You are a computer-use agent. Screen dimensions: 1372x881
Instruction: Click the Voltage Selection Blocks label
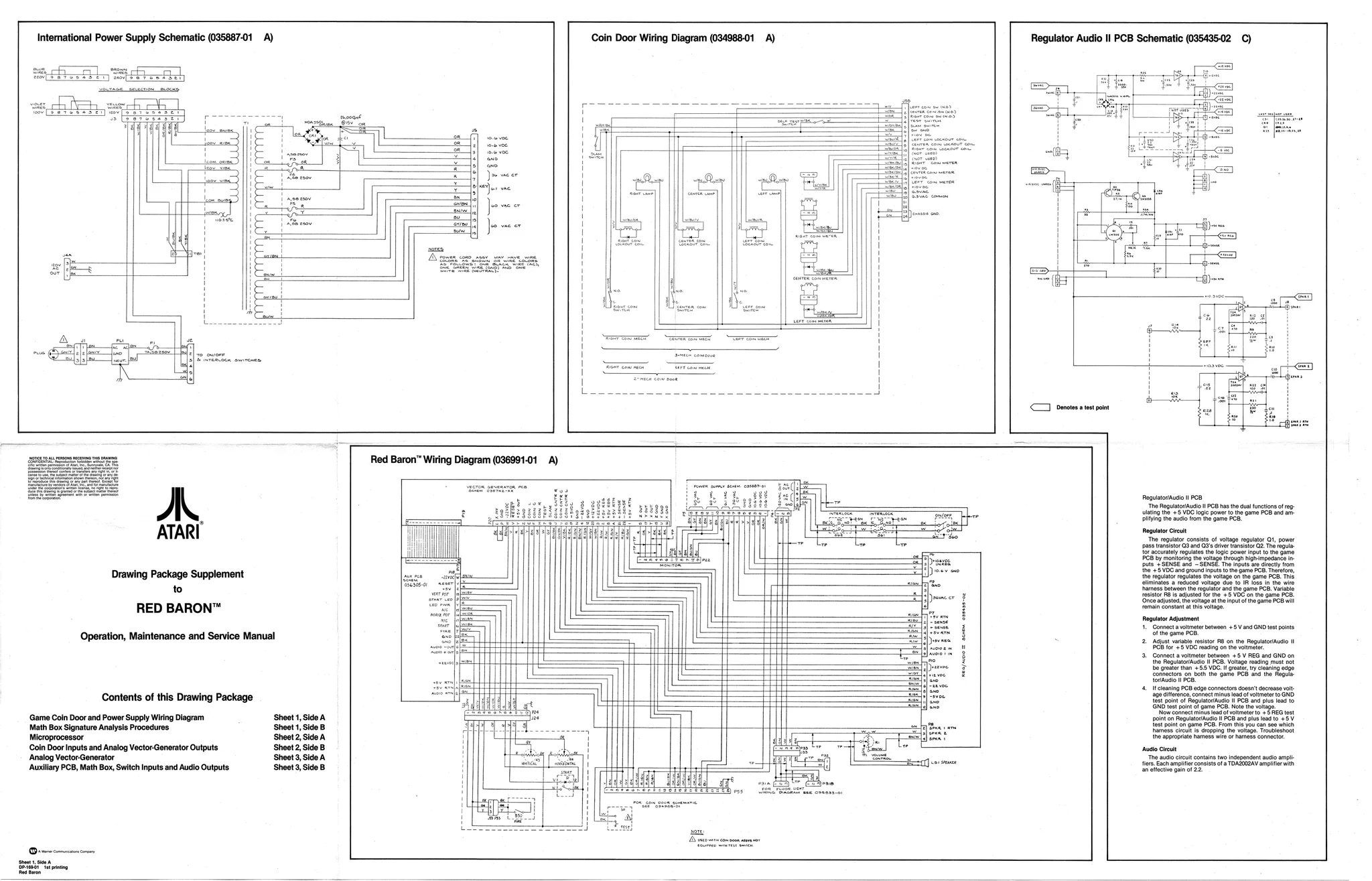click(x=136, y=89)
